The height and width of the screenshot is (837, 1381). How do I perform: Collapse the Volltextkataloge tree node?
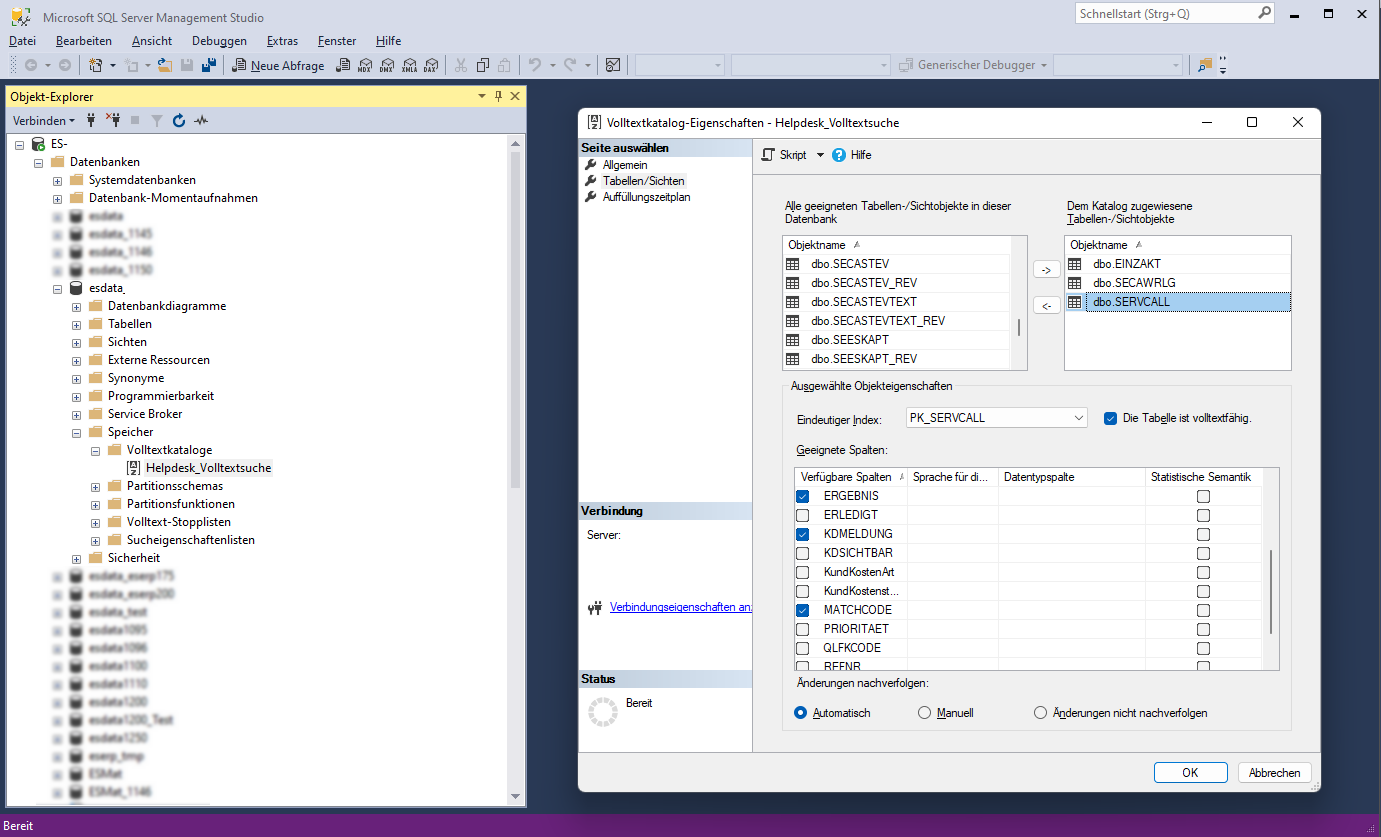point(96,450)
